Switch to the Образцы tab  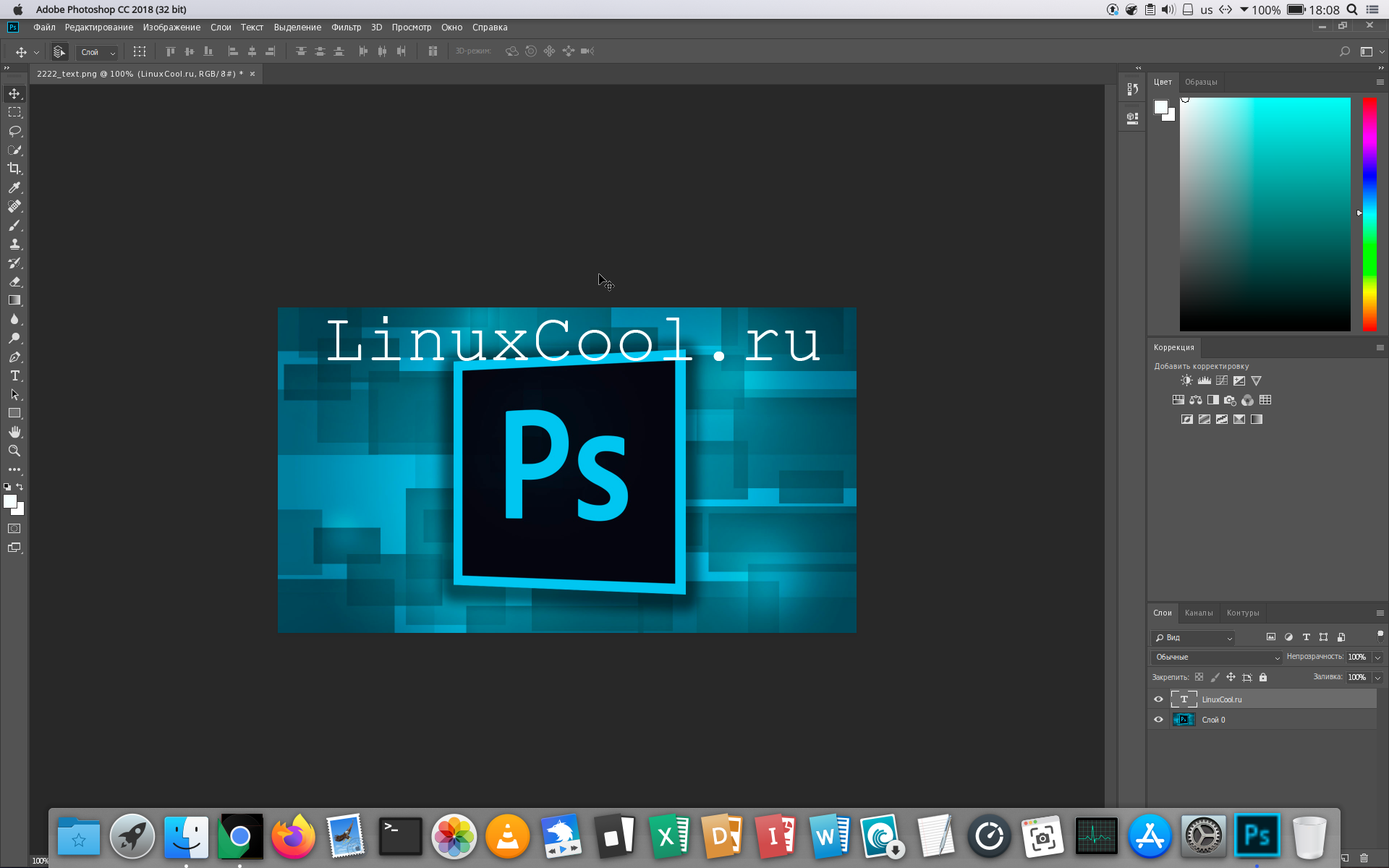[x=1201, y=82]
